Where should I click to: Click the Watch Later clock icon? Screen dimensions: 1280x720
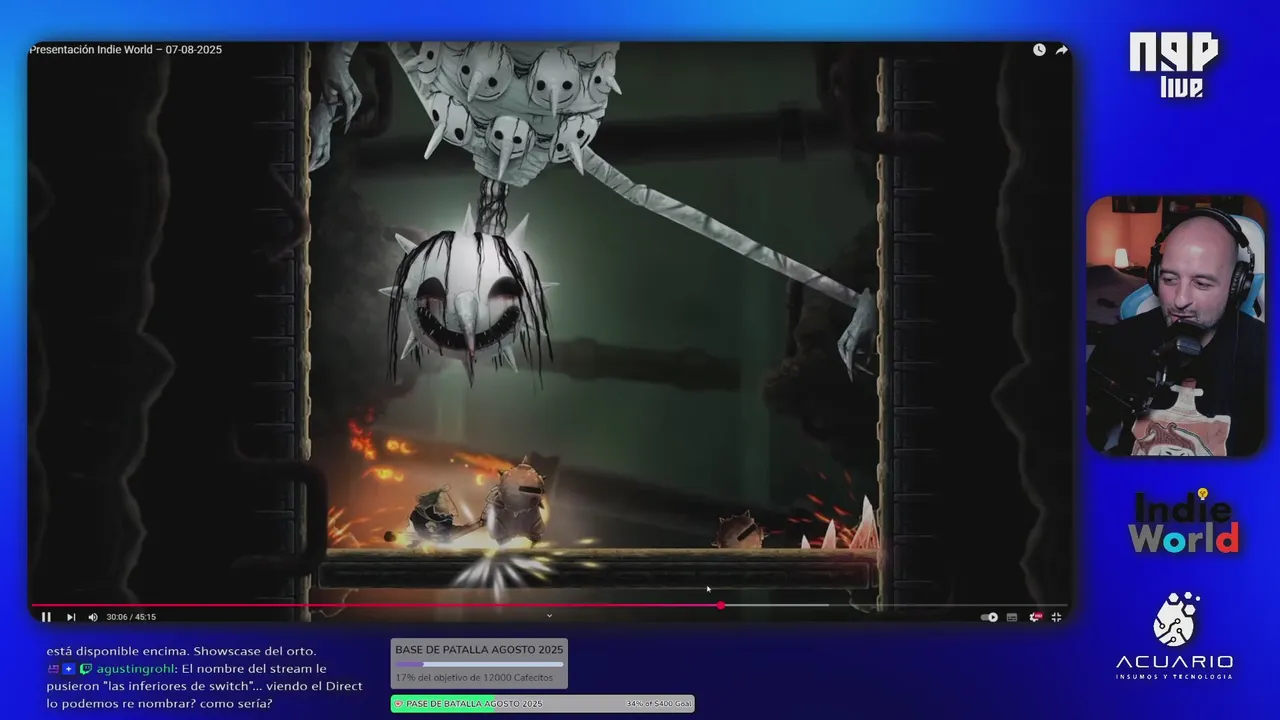[x=1039, y=50]
